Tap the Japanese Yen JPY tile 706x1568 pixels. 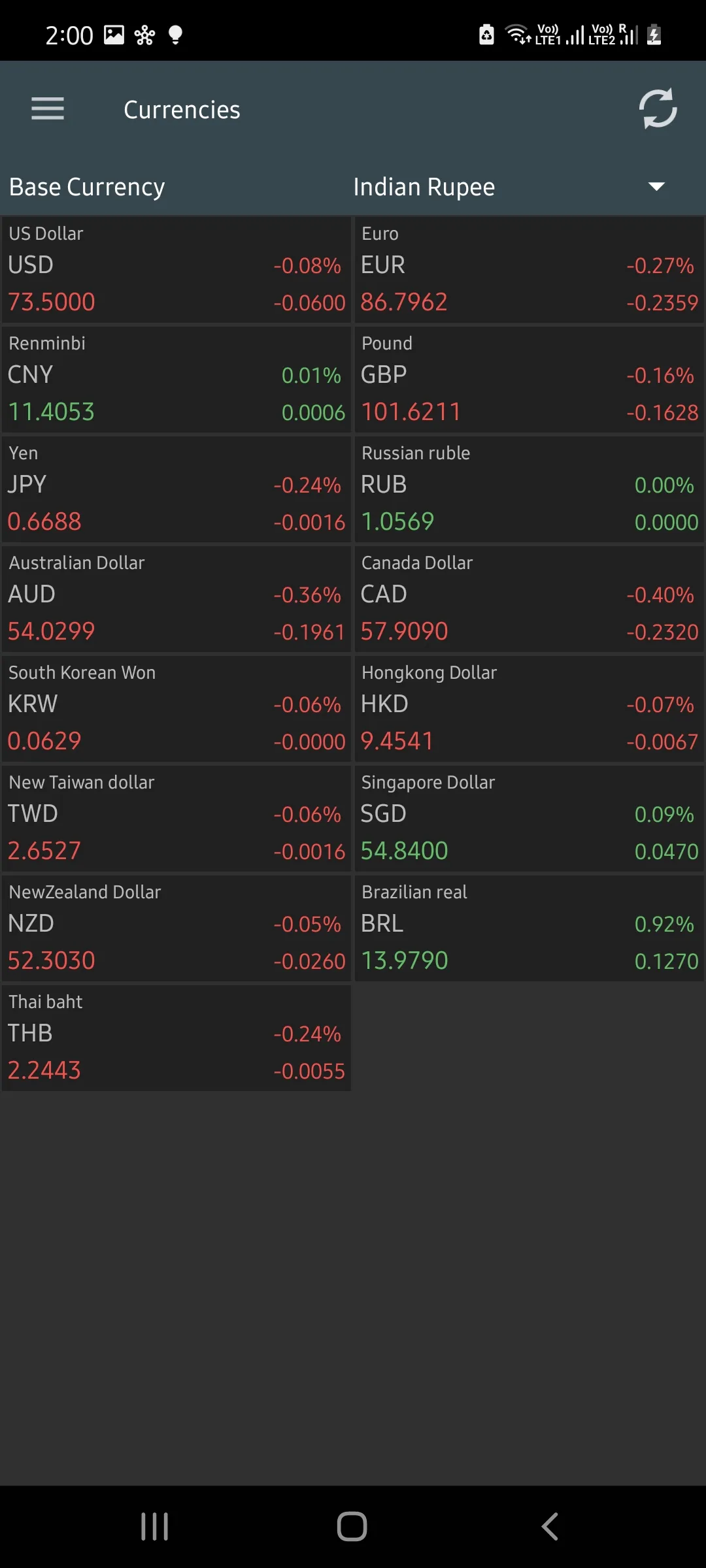[x=175, y=489]
